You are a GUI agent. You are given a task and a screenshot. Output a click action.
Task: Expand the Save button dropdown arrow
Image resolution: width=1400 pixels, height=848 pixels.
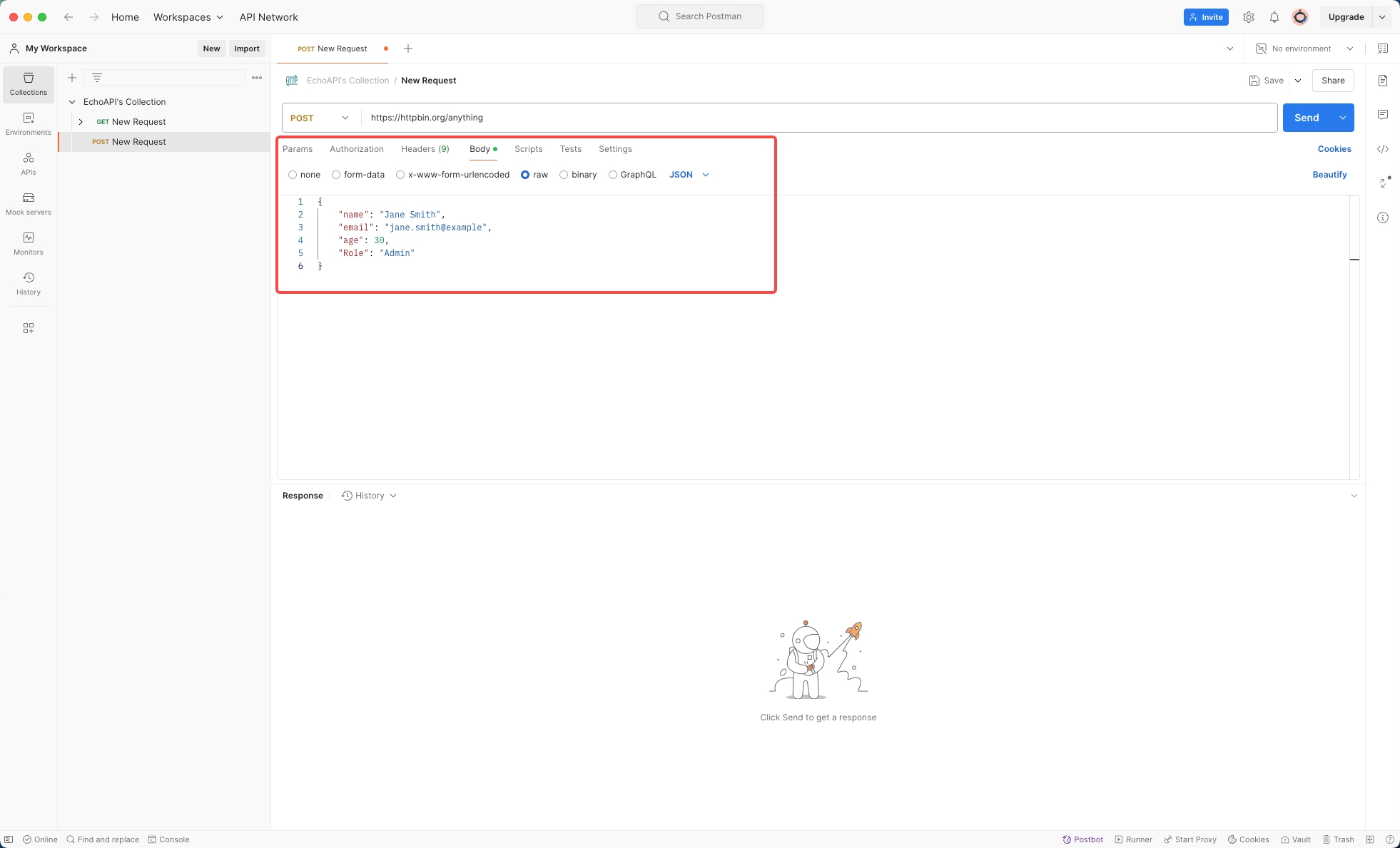point(1298,80)
